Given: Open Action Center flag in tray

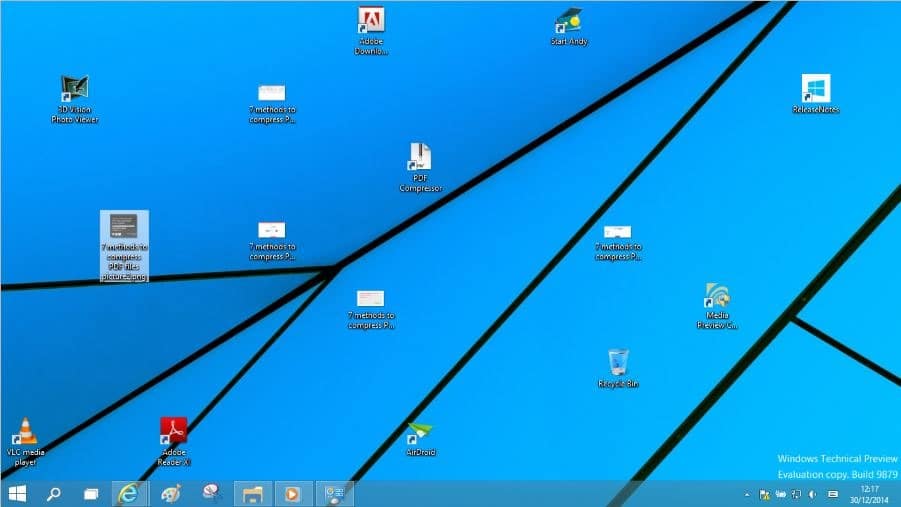Looking at the screenshot, I should coord(764,494).
